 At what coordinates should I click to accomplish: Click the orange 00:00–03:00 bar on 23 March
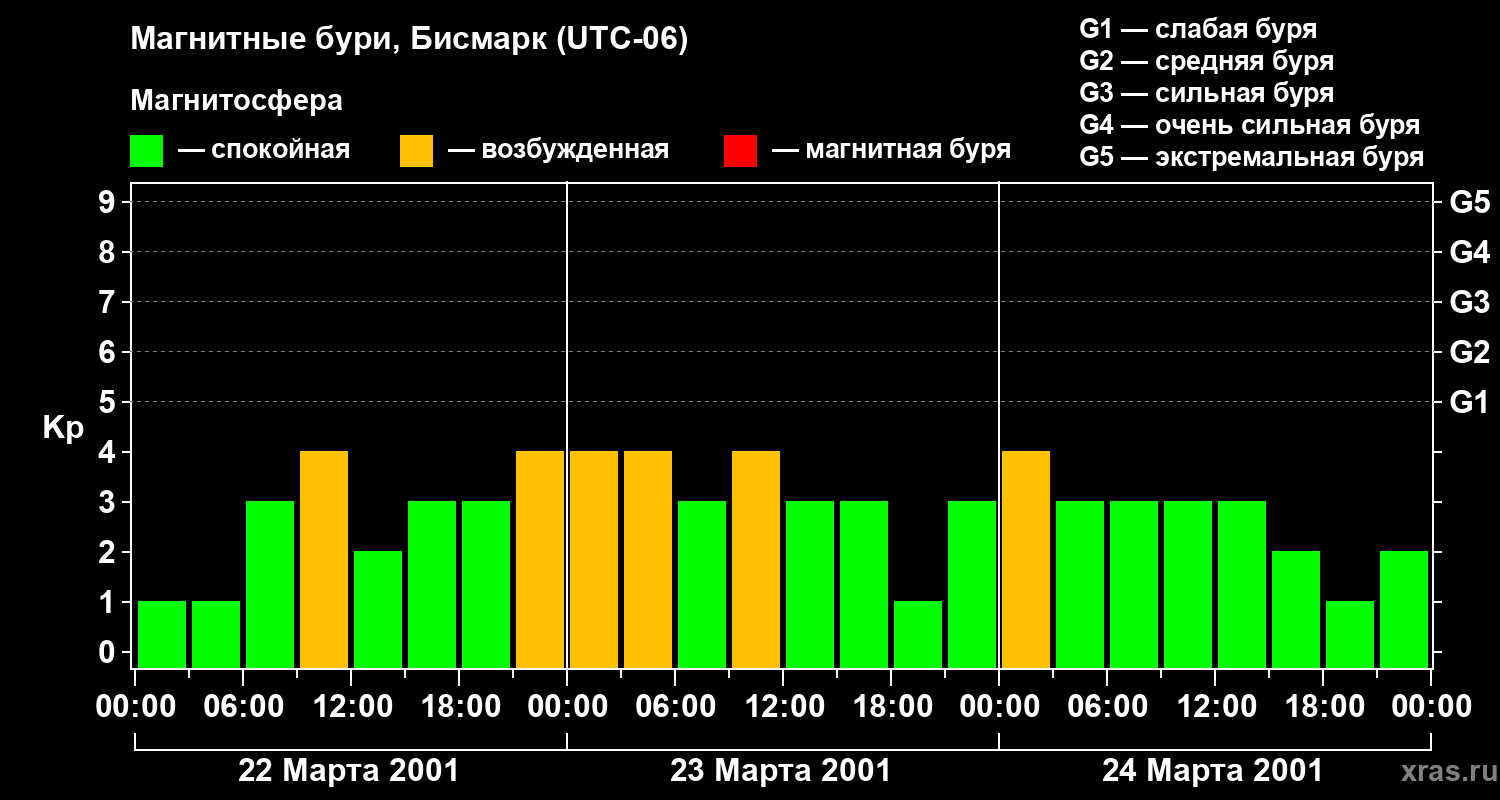pyautogui.click(x=594, y=559)
